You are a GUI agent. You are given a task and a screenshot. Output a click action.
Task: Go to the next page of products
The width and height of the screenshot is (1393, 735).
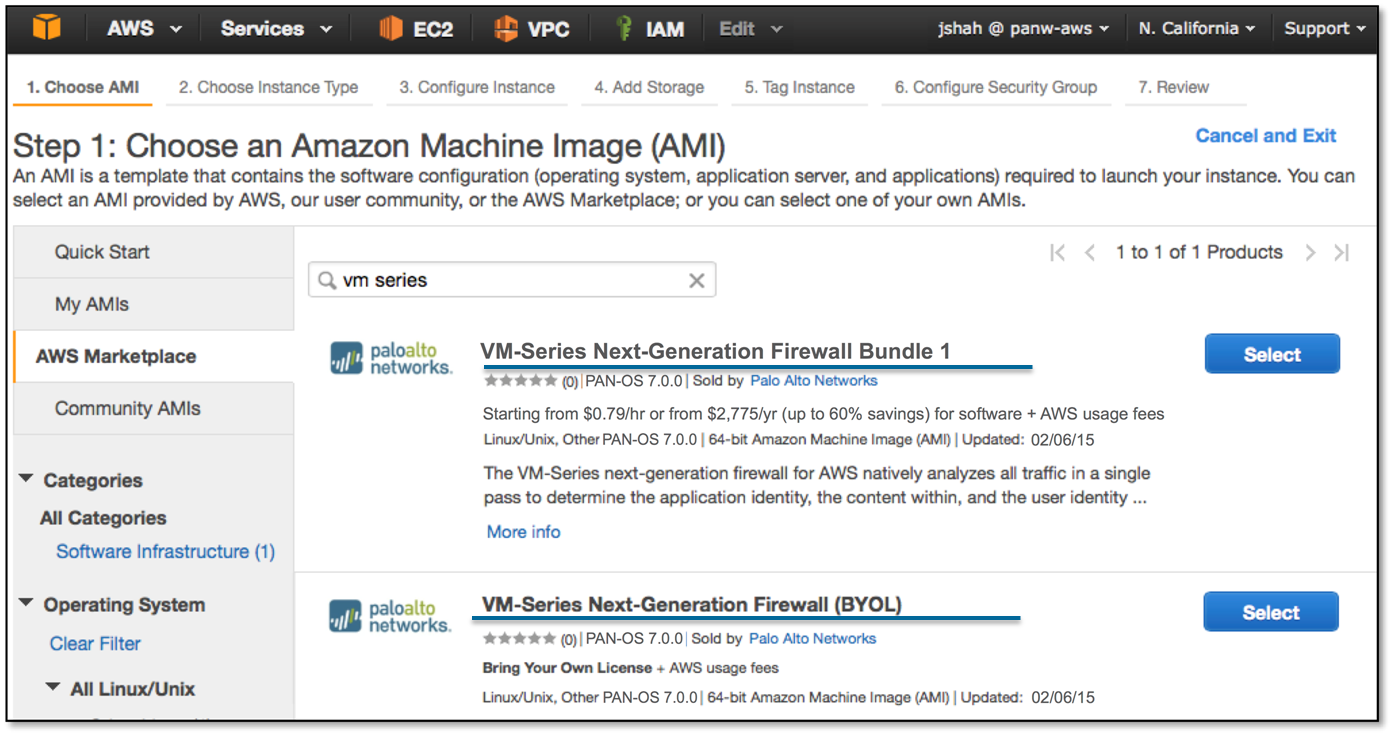click(1310, 253)
